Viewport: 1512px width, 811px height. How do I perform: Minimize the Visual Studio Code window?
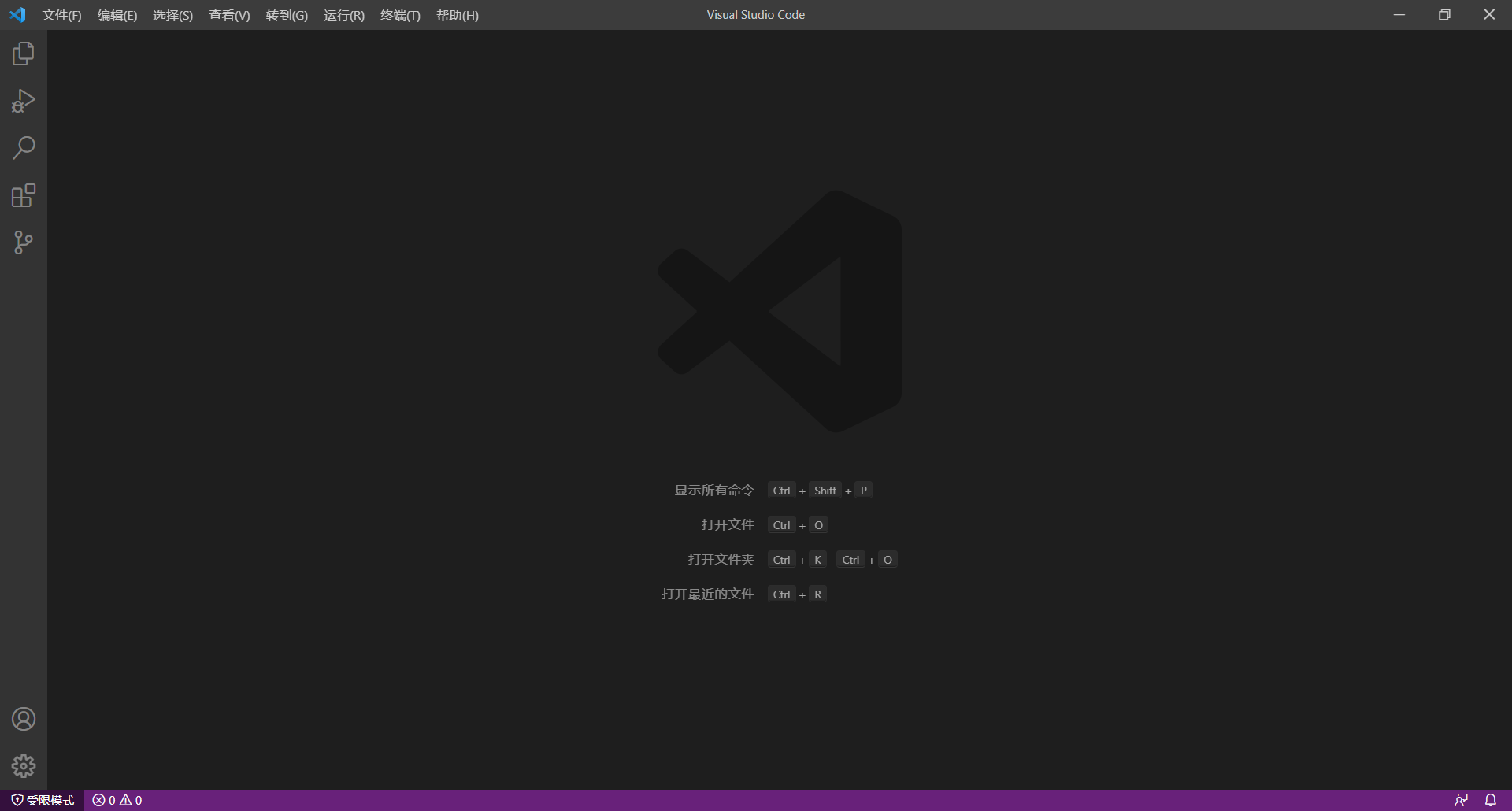coord(1399,15)
